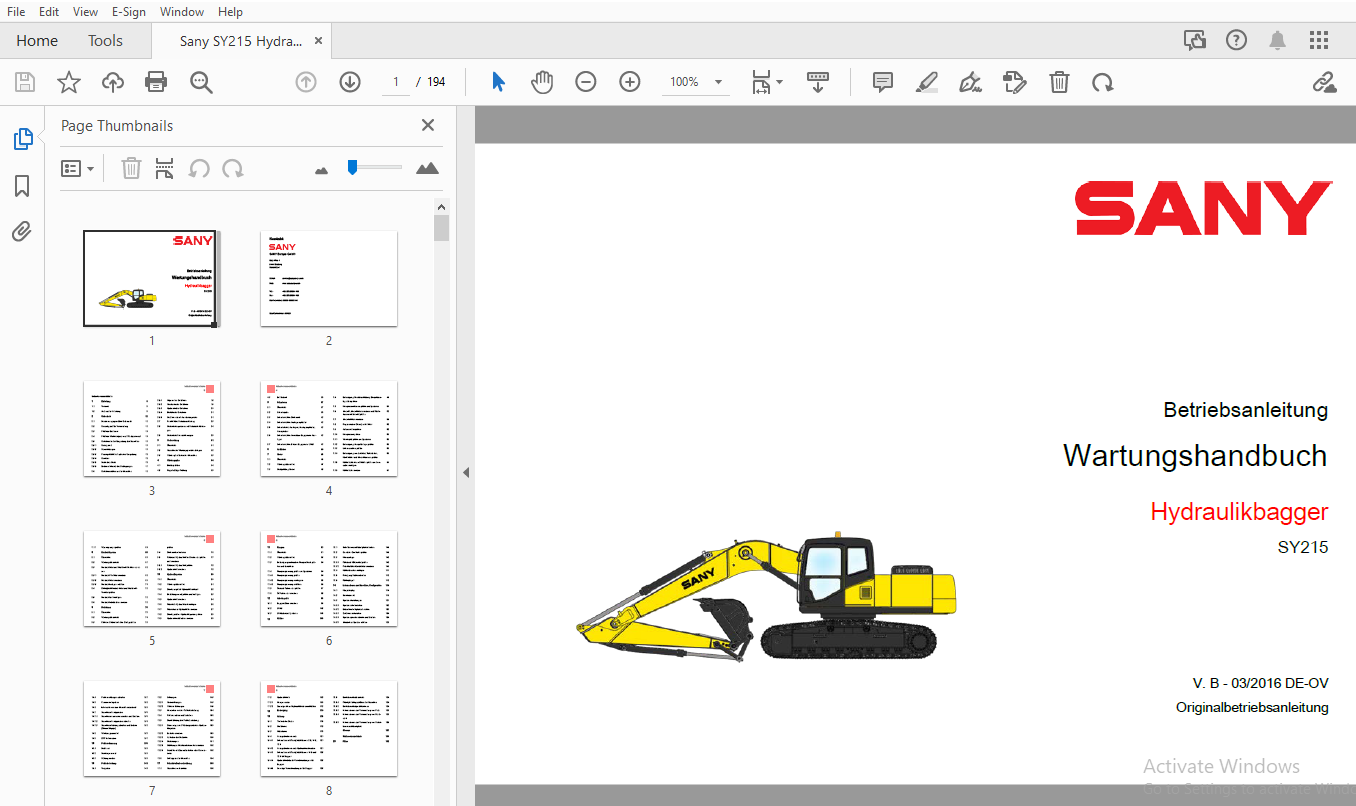Rotate pages clockwise in thumbnails panel
1356x806 pixels.
point(233,168)
